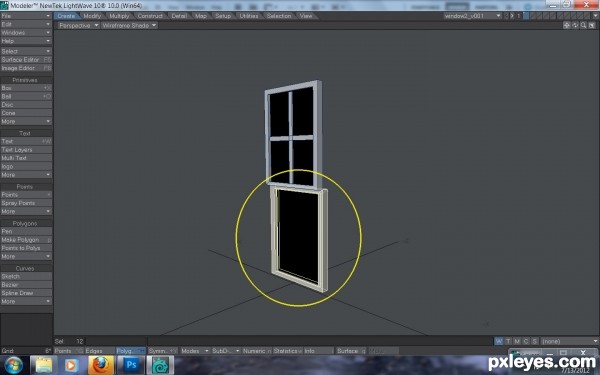Select the active blue layer 1 button

click(526, 16)
